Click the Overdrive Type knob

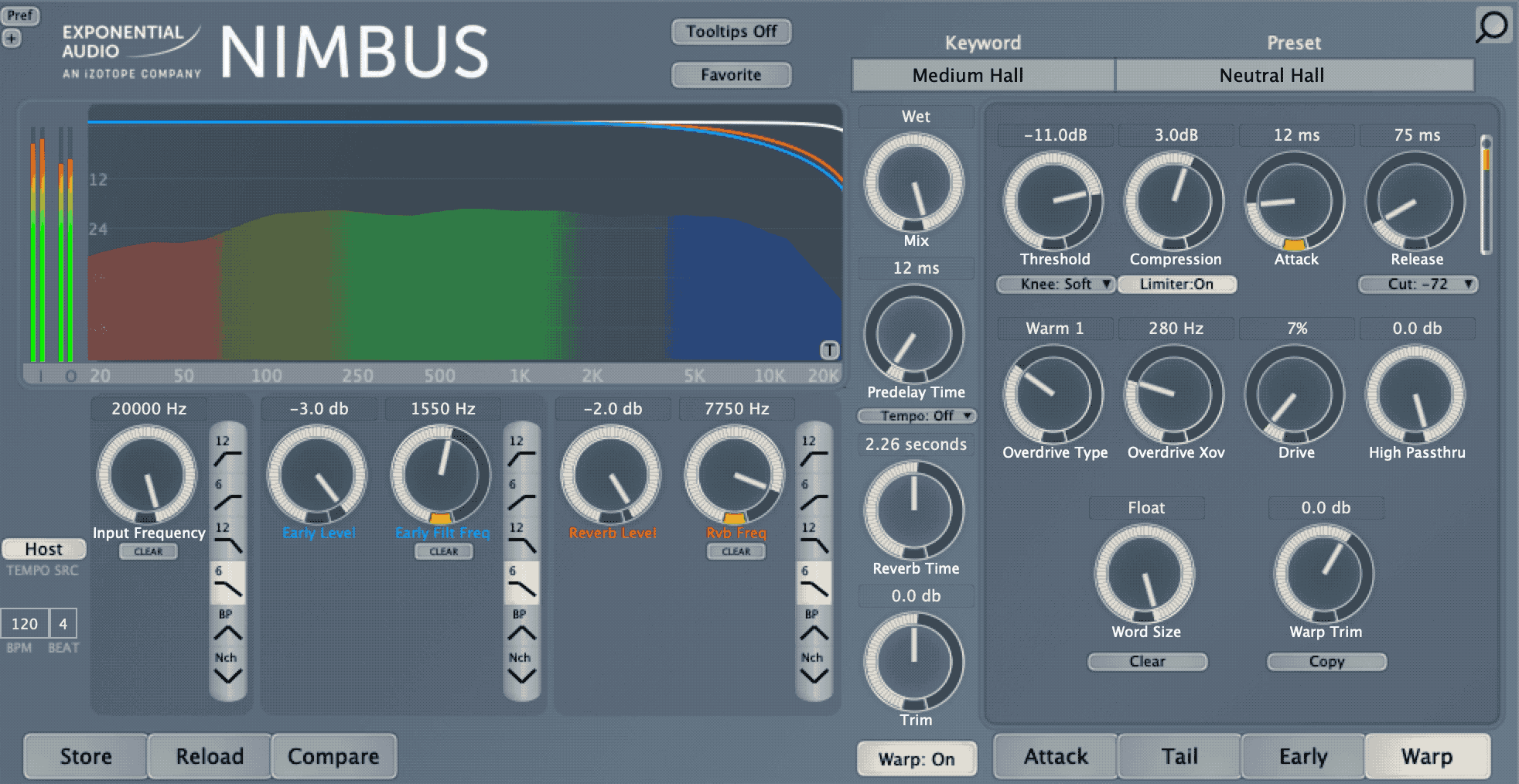(x=1053, y=394)
